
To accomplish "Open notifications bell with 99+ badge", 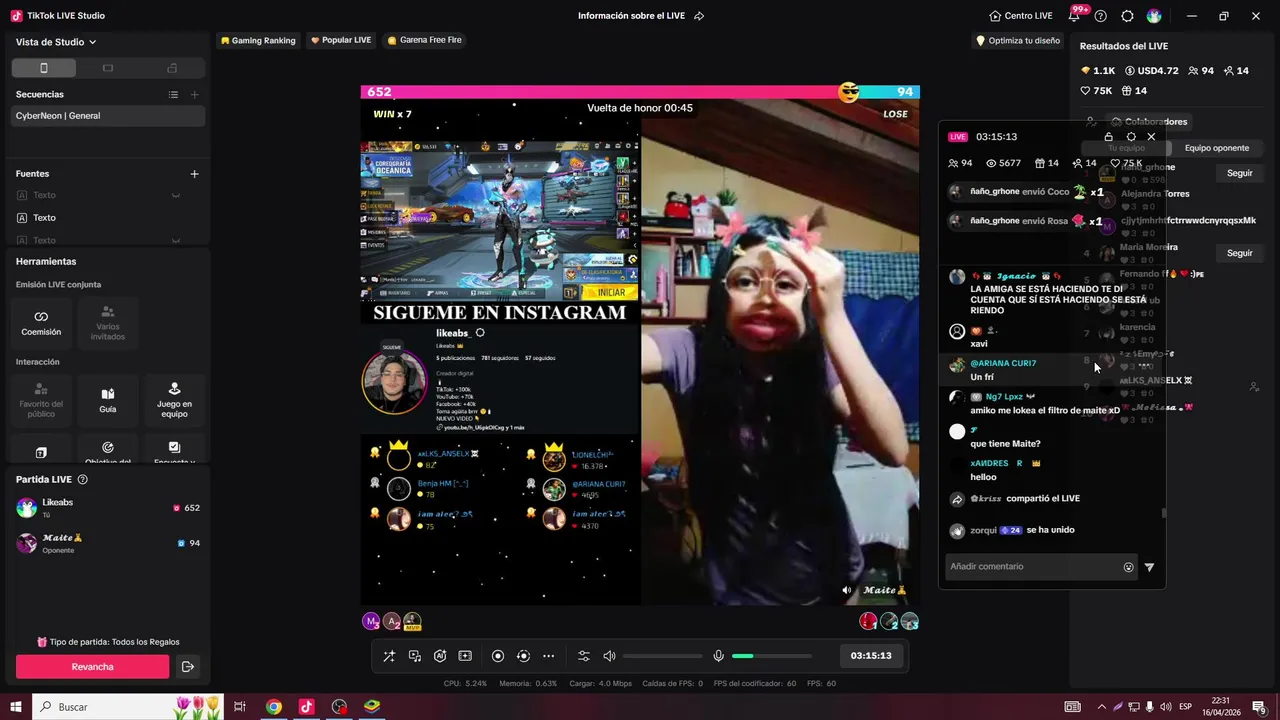I will (1076, 15).
